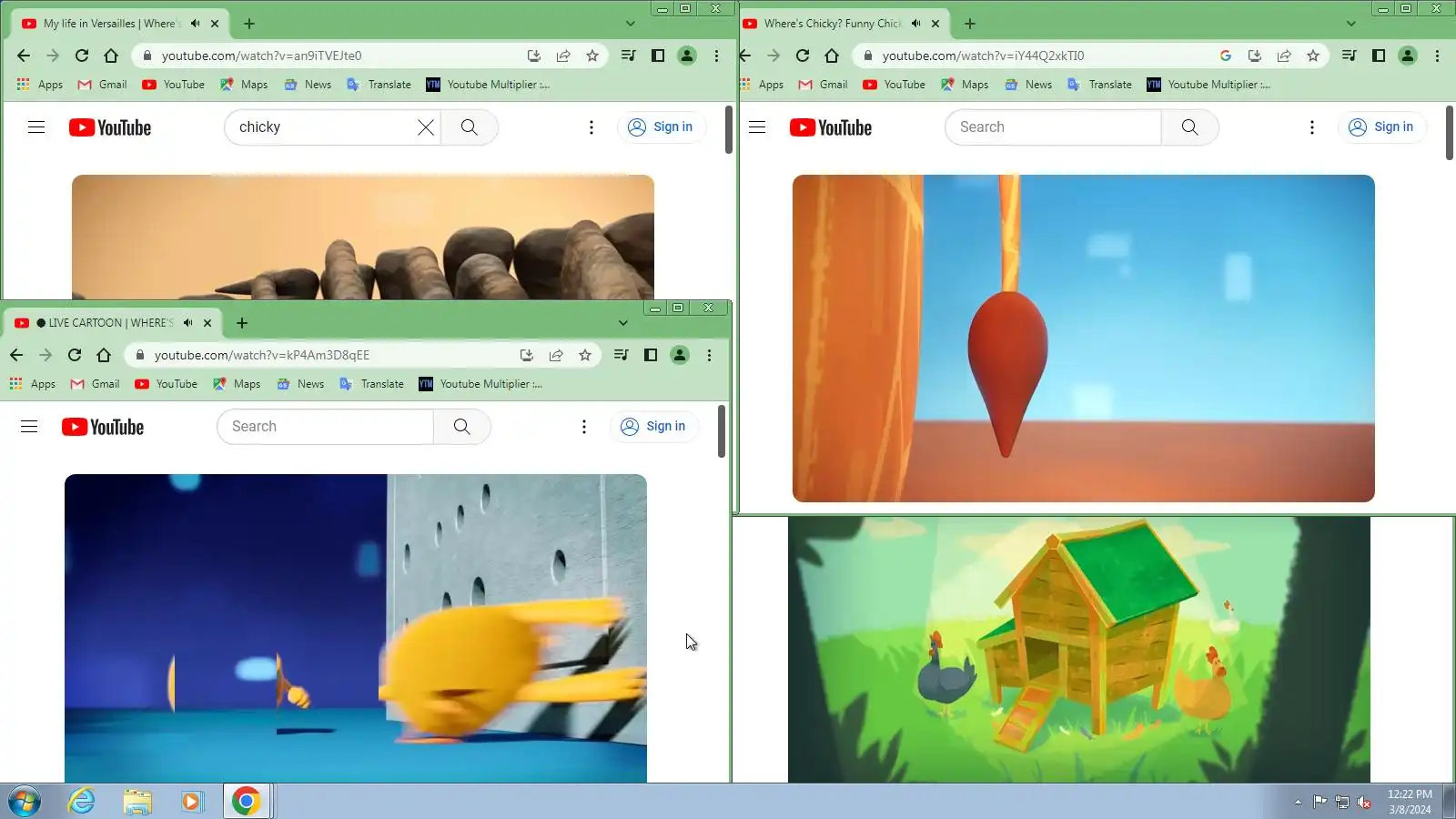Screen dimensions: 1456x819
Task: Open Windows Explorer folder from taskbar
Action: [137, 802]
